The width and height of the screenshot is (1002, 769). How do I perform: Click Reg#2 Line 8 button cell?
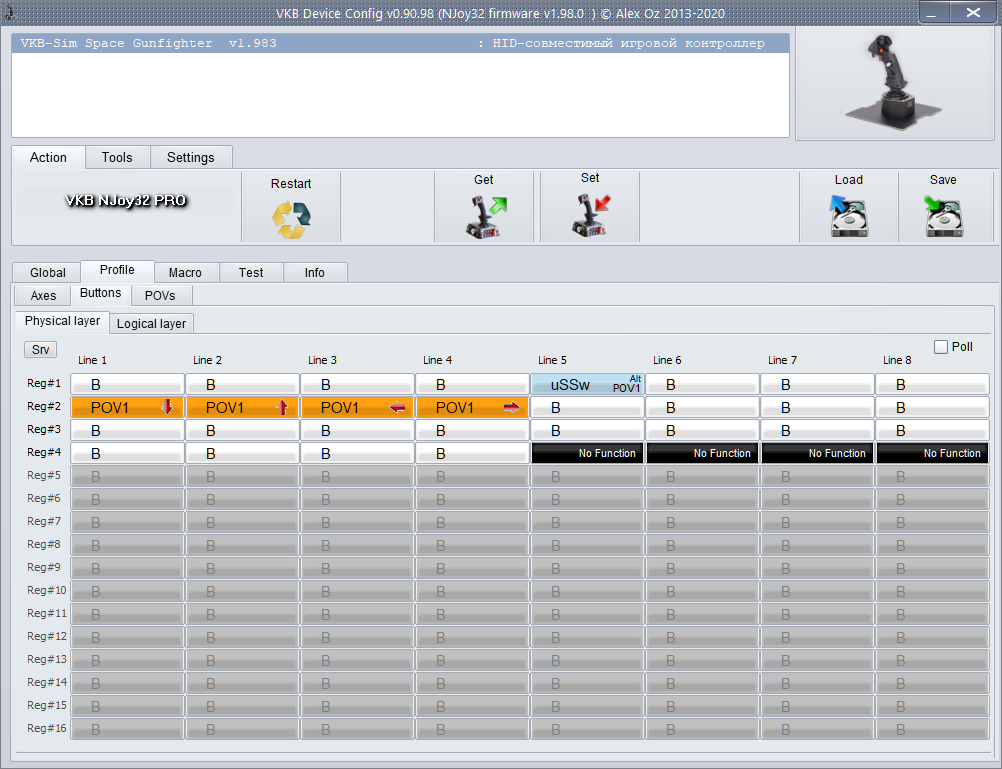(x=932, y=407)
